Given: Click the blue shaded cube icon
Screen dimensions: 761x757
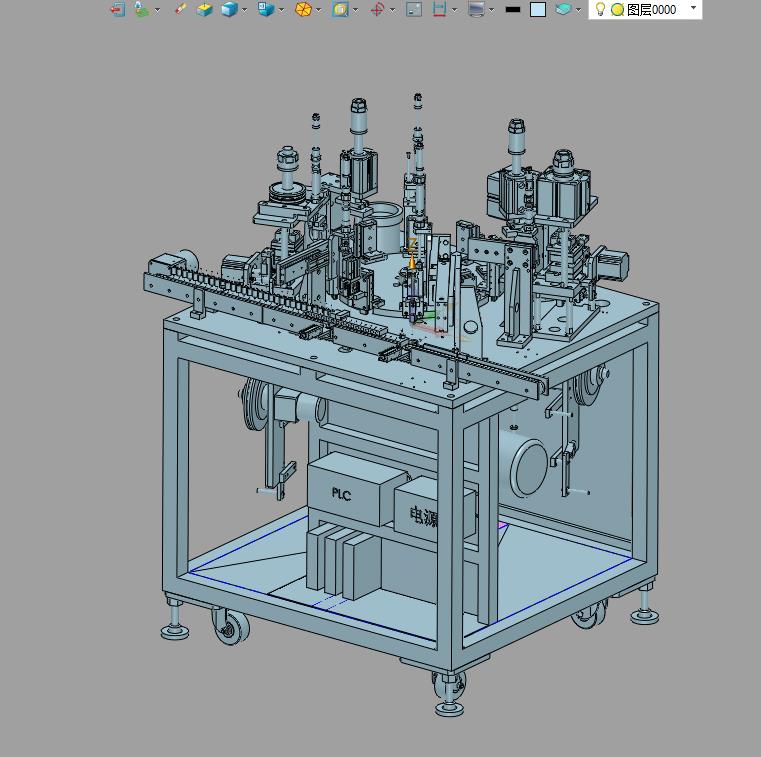Looking at the screenshot, I should tap(229, 9).
